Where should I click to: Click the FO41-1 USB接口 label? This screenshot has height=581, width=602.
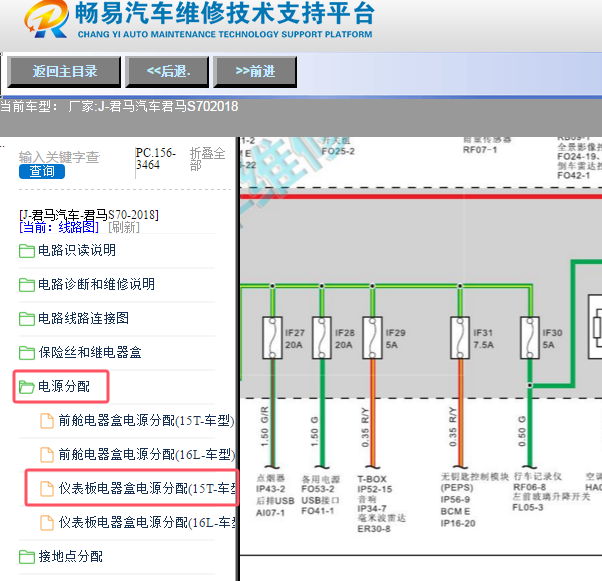click(318, 511)
